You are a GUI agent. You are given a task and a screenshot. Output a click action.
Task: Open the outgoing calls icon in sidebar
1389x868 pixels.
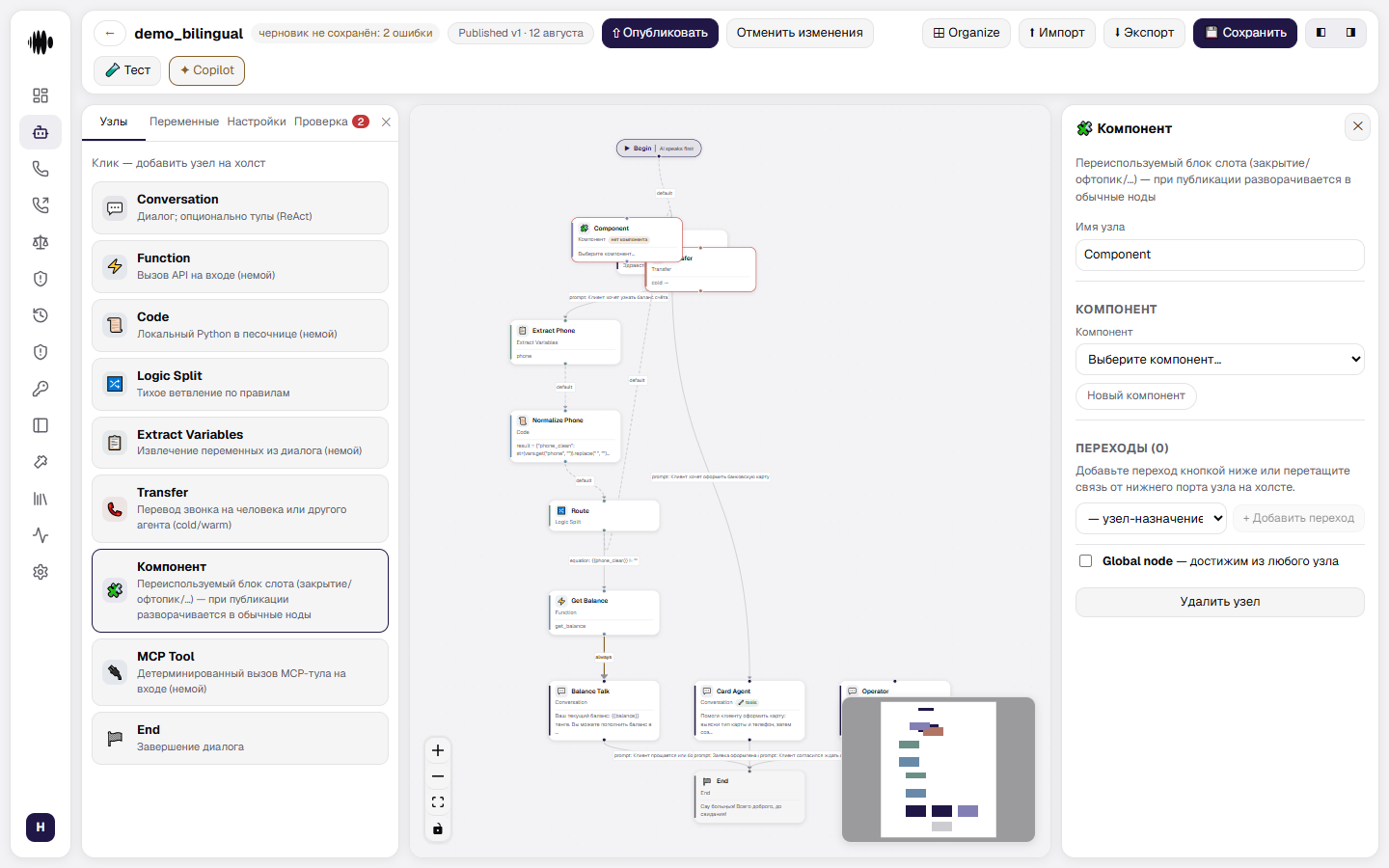click(41, 205)
